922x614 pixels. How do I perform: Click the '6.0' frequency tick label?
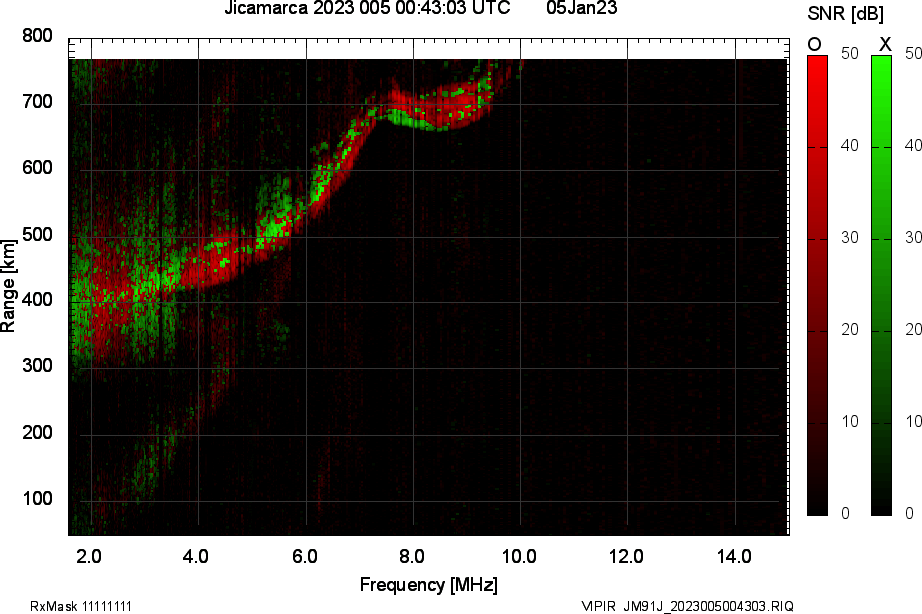(x=305, y=556)
